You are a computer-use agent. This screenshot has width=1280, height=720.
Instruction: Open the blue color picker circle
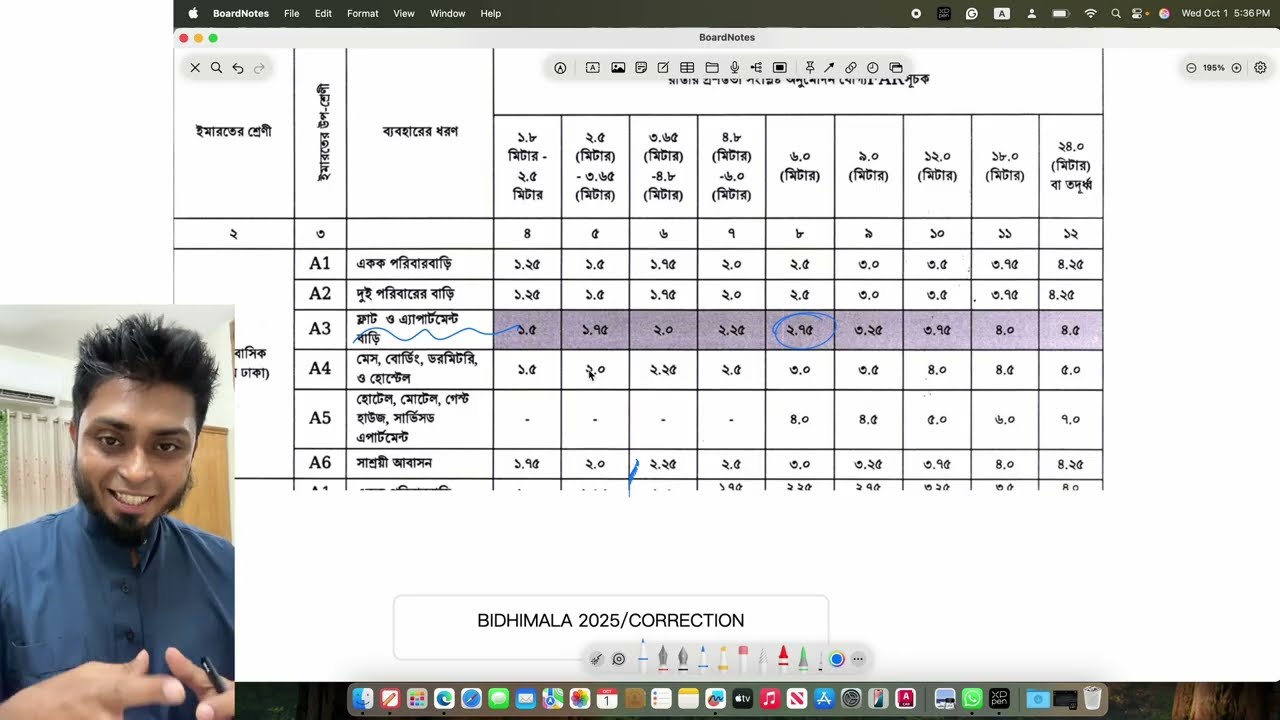837,659
